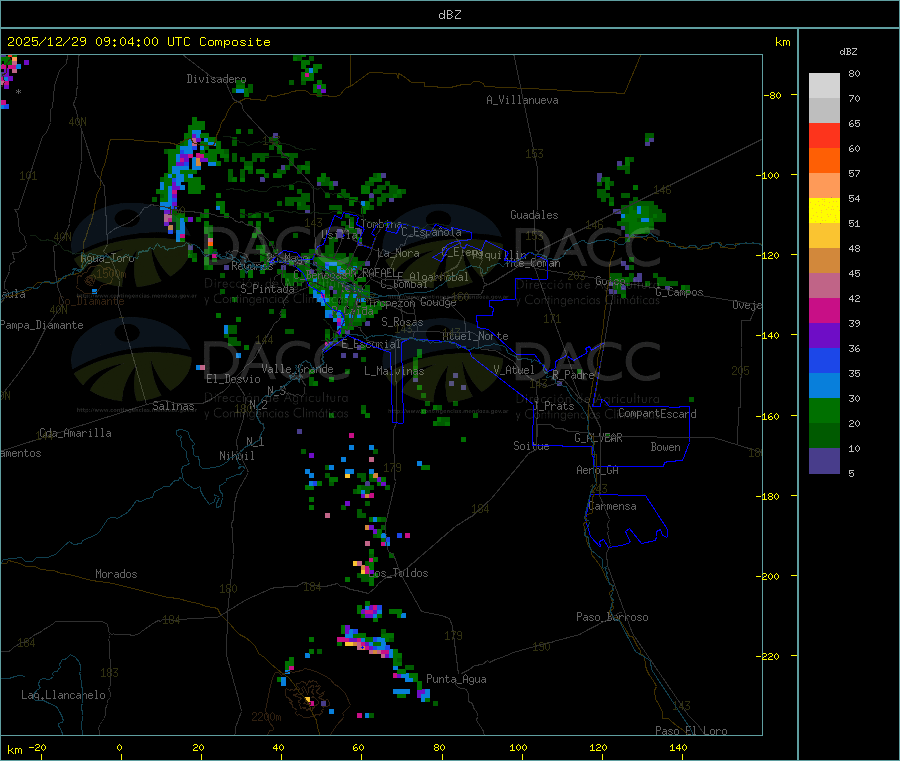Click the L_Malvinas map label
Viewport: 900px width, 761px height.
point(394,371)
